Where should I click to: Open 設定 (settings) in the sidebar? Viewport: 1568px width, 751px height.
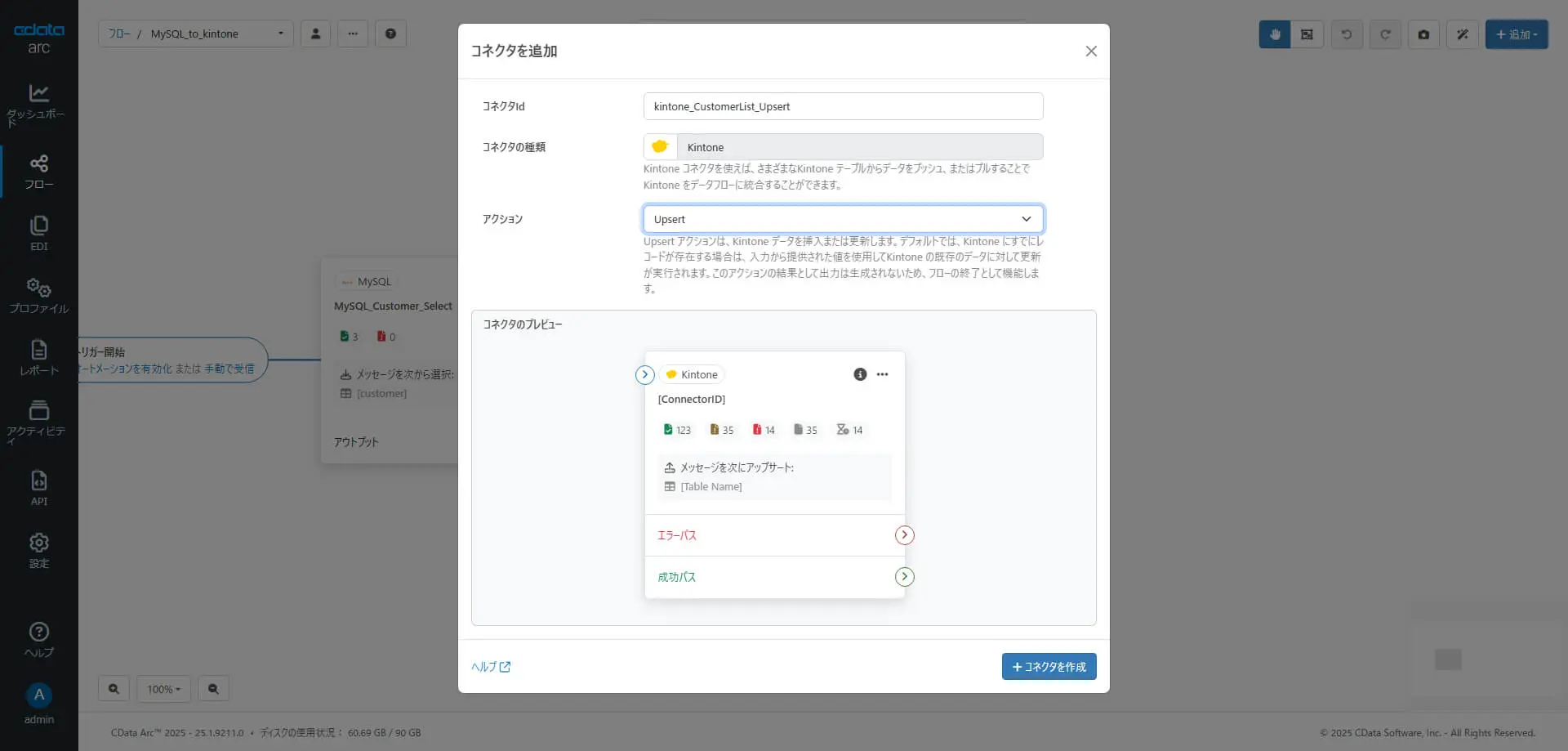pos(38,551)
